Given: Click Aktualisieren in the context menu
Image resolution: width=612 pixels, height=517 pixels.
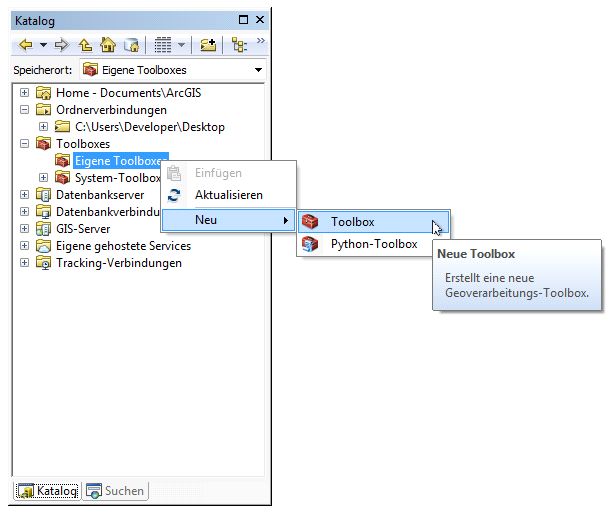Looking at the screenshot, I should [x=228, y=195].
